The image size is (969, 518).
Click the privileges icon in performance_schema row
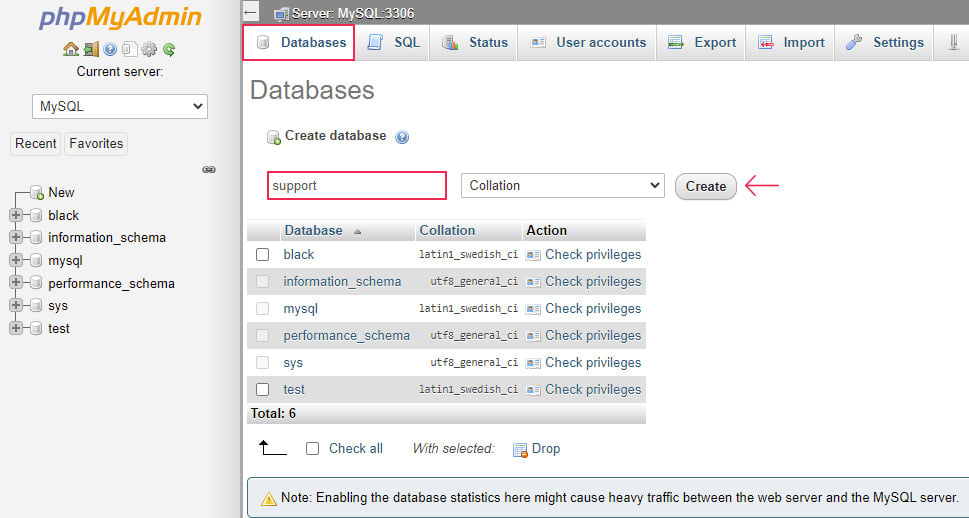(533, 336)
